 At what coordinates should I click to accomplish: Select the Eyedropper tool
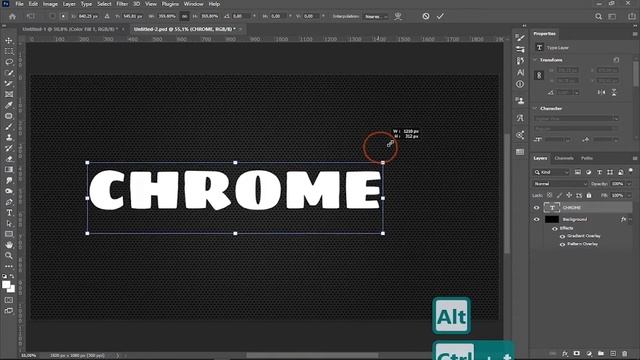click(x=9, y=105)
